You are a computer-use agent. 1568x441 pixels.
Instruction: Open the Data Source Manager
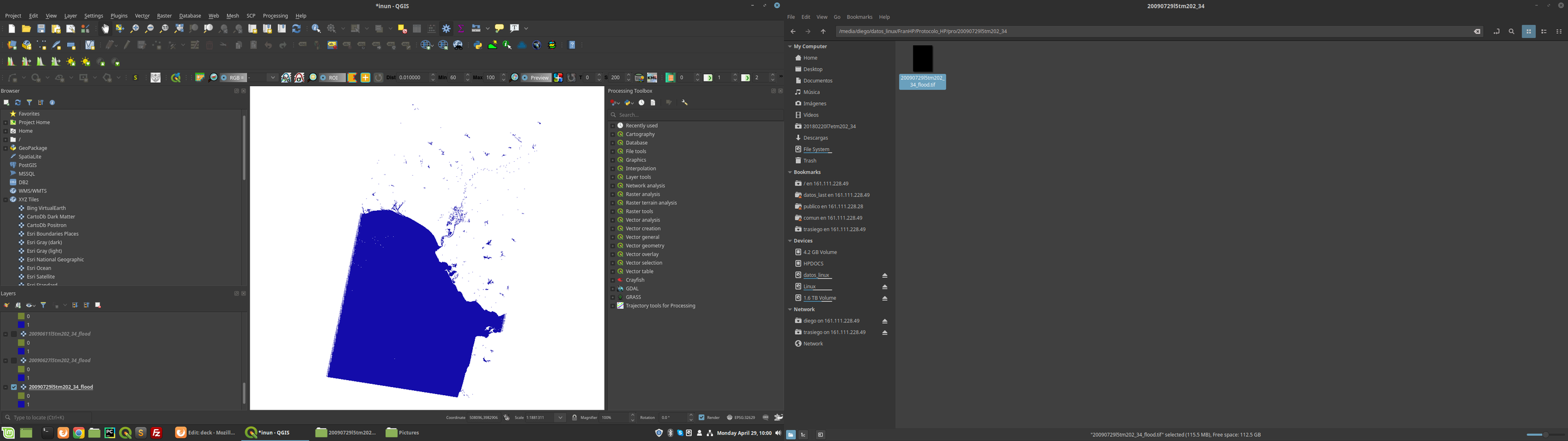pyautogui.click(x=12, y=45)
